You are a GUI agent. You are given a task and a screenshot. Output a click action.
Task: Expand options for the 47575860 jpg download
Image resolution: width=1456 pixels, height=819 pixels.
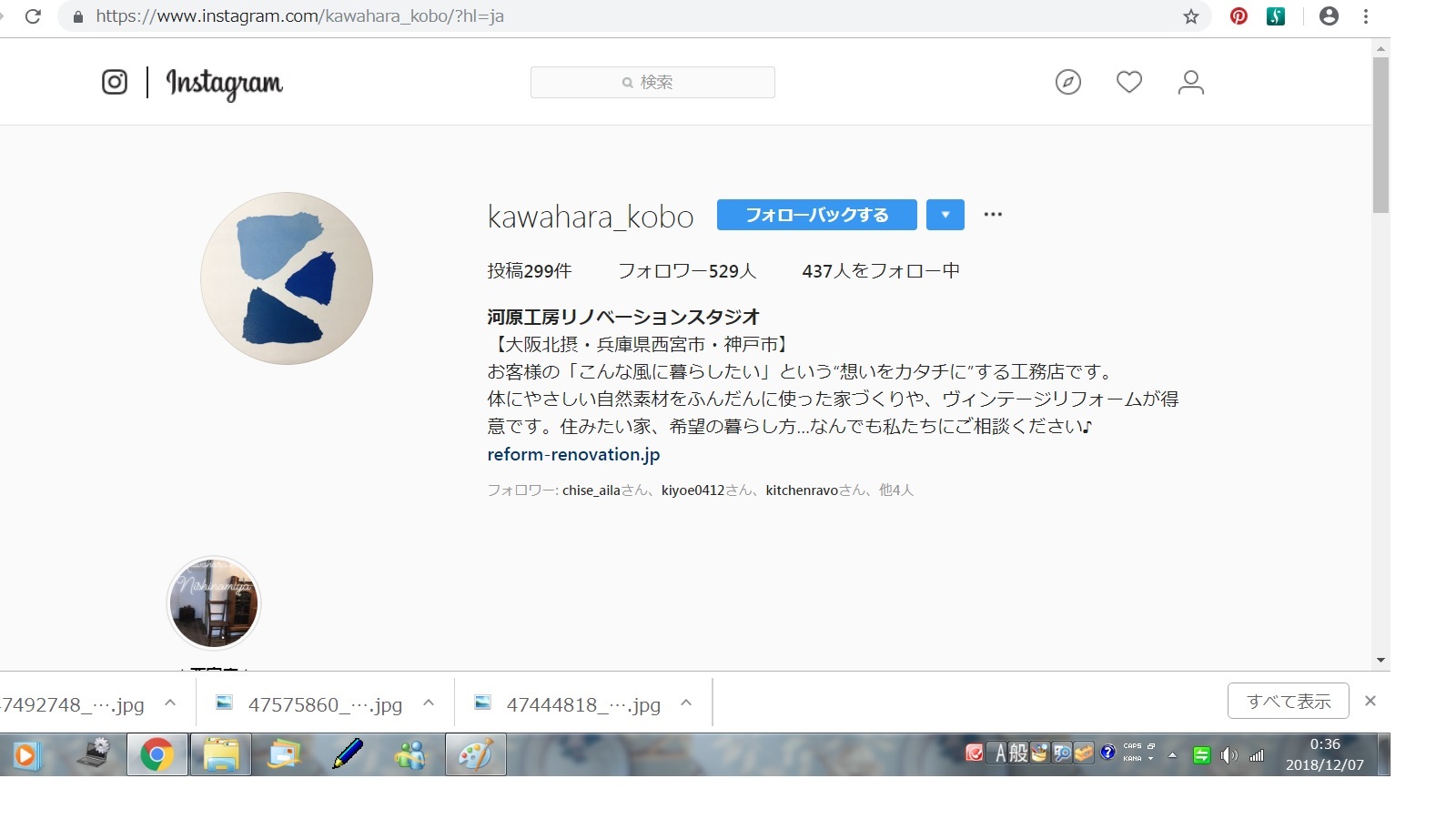click(x=429, y=703)
